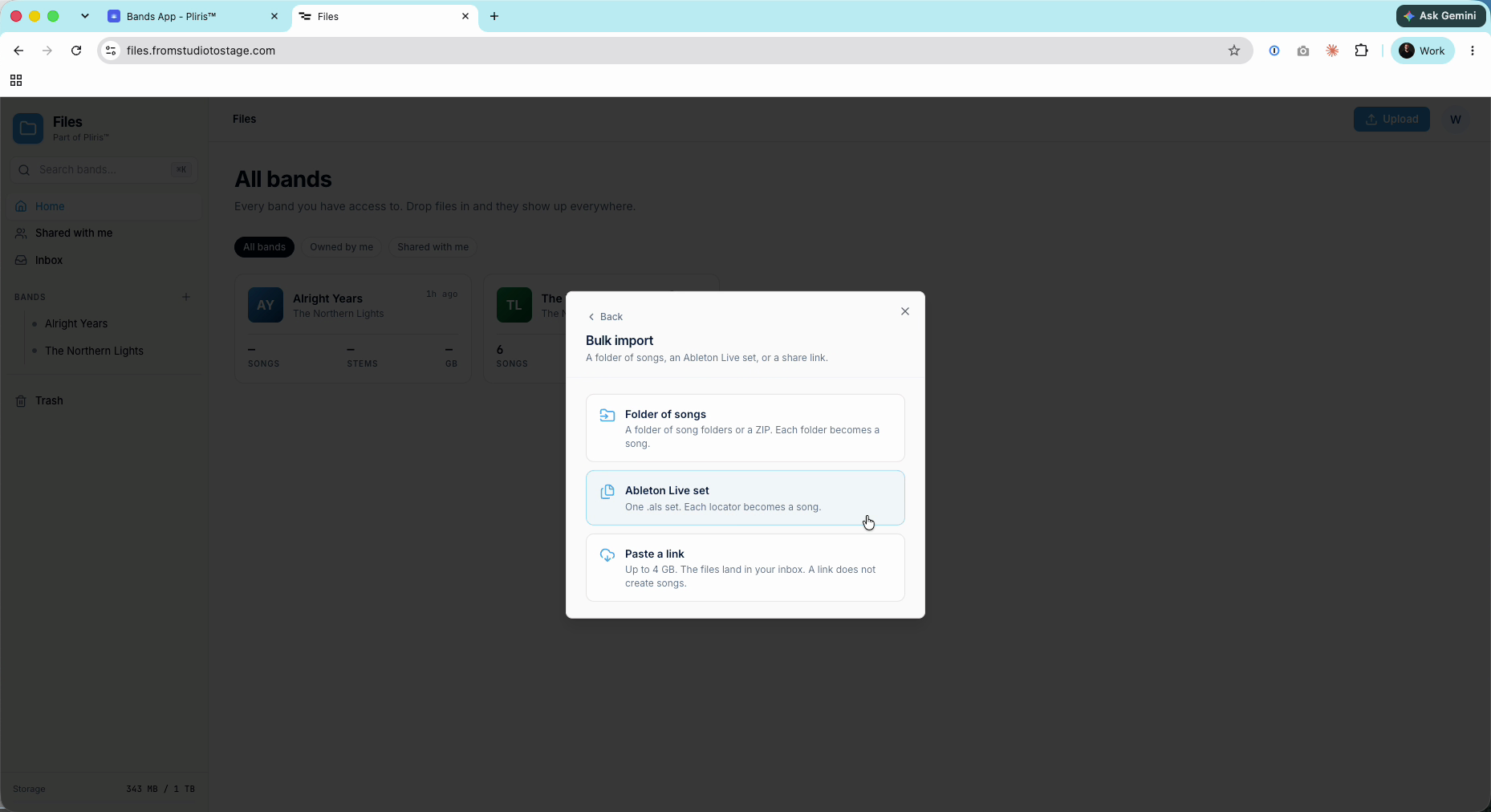The height and width of the screenshot is (812, 1491).
Task: Choose the Paste a link import option
Action: pyautogui.click(x=745, y=568)
